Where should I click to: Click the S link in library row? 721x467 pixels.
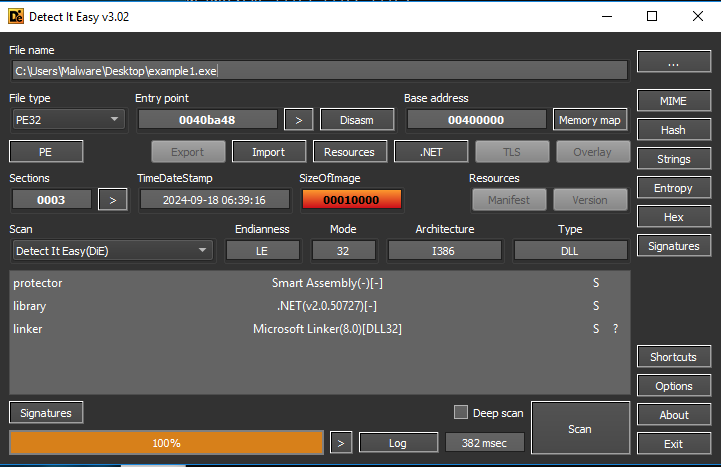click(596, 306)
